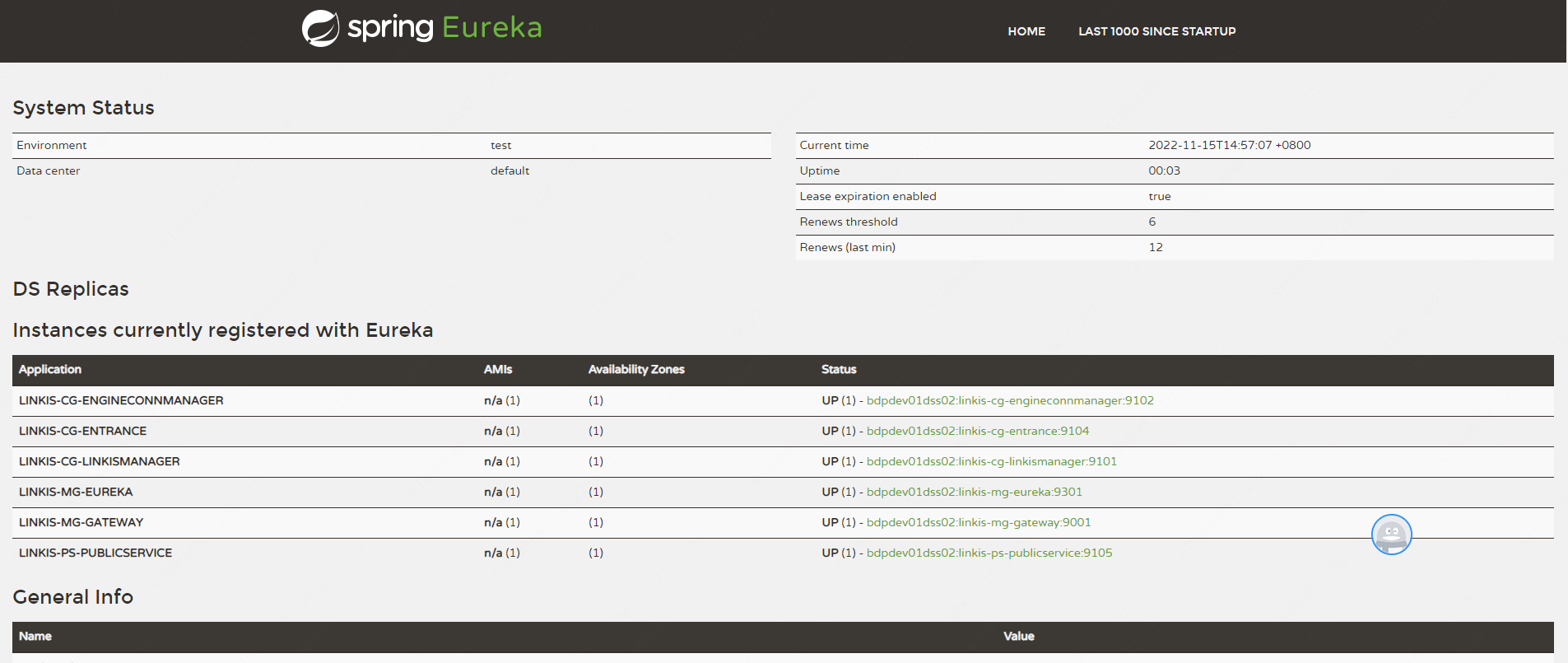1568x663 pixels.
Task: Select the LINKIS-MG-GATEWAY application name
Action: point(81,522)
